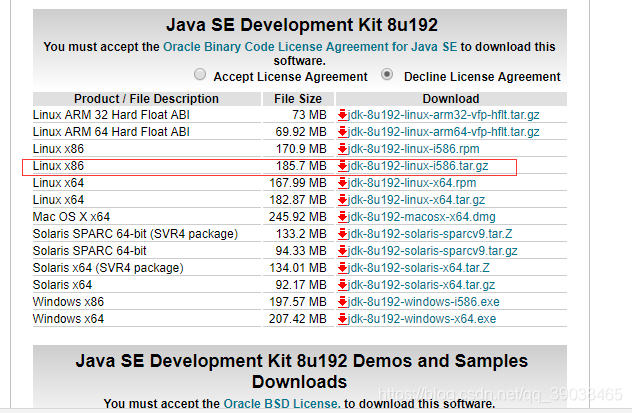Download jdk-8u192-linux-x64.rpm file
This screenshot has height=413, width=632.
click(412, 183)
